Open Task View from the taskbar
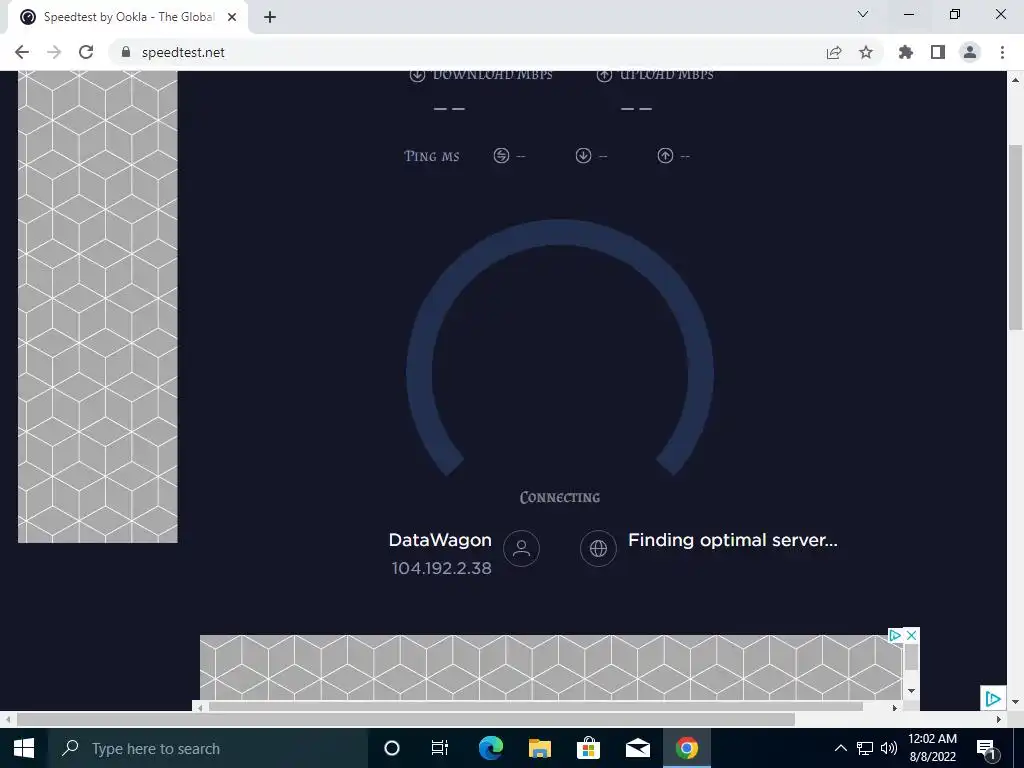The width and height of the screenshot is (1024, 768). [440, 748]
